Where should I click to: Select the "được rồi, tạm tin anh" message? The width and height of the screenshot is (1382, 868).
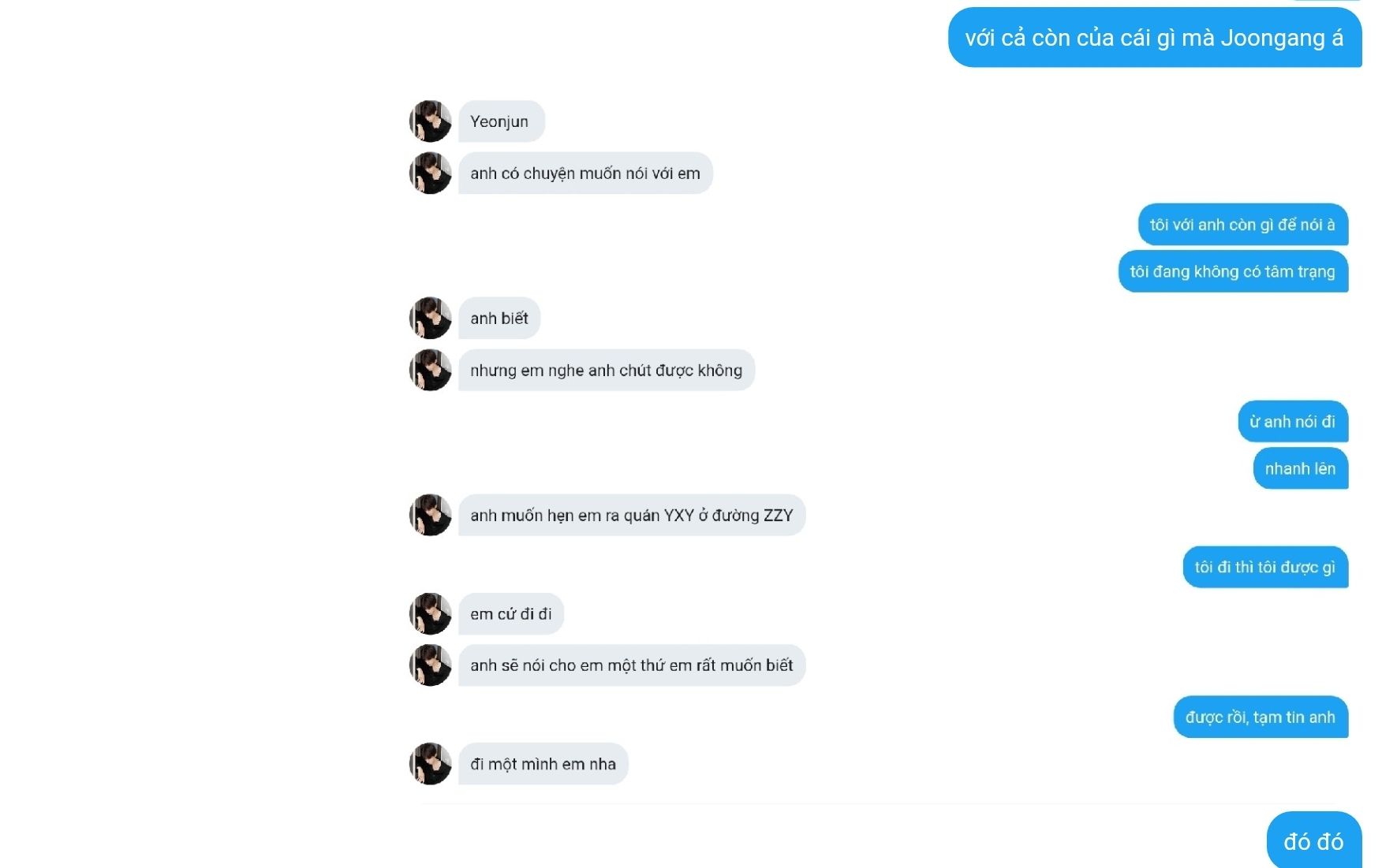coord(1260,717)
